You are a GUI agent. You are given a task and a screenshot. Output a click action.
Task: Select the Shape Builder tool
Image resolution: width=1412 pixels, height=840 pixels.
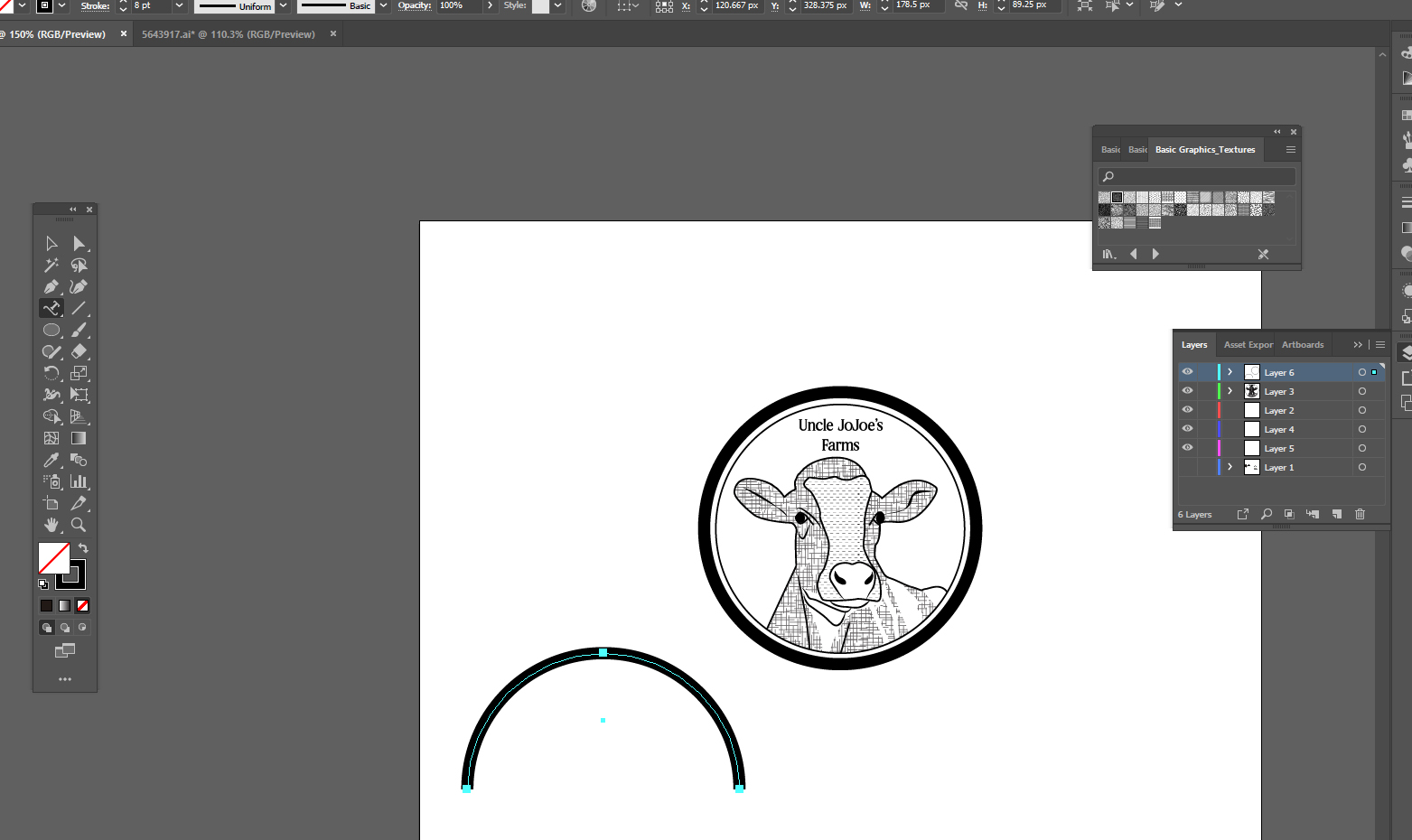(51, 416)
